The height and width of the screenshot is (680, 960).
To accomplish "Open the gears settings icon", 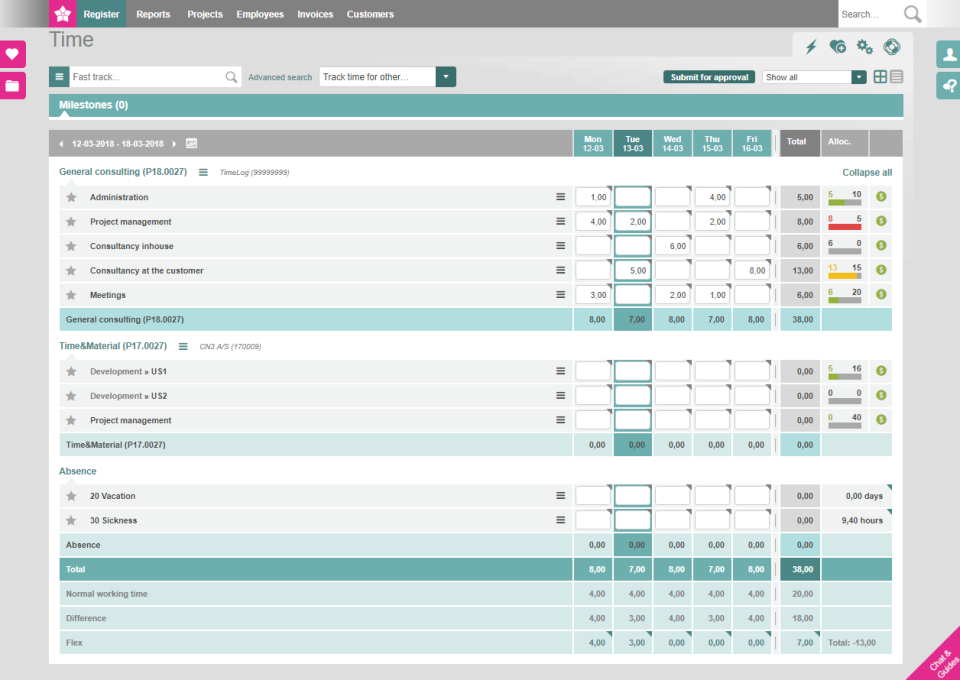I will click(865, 46).
